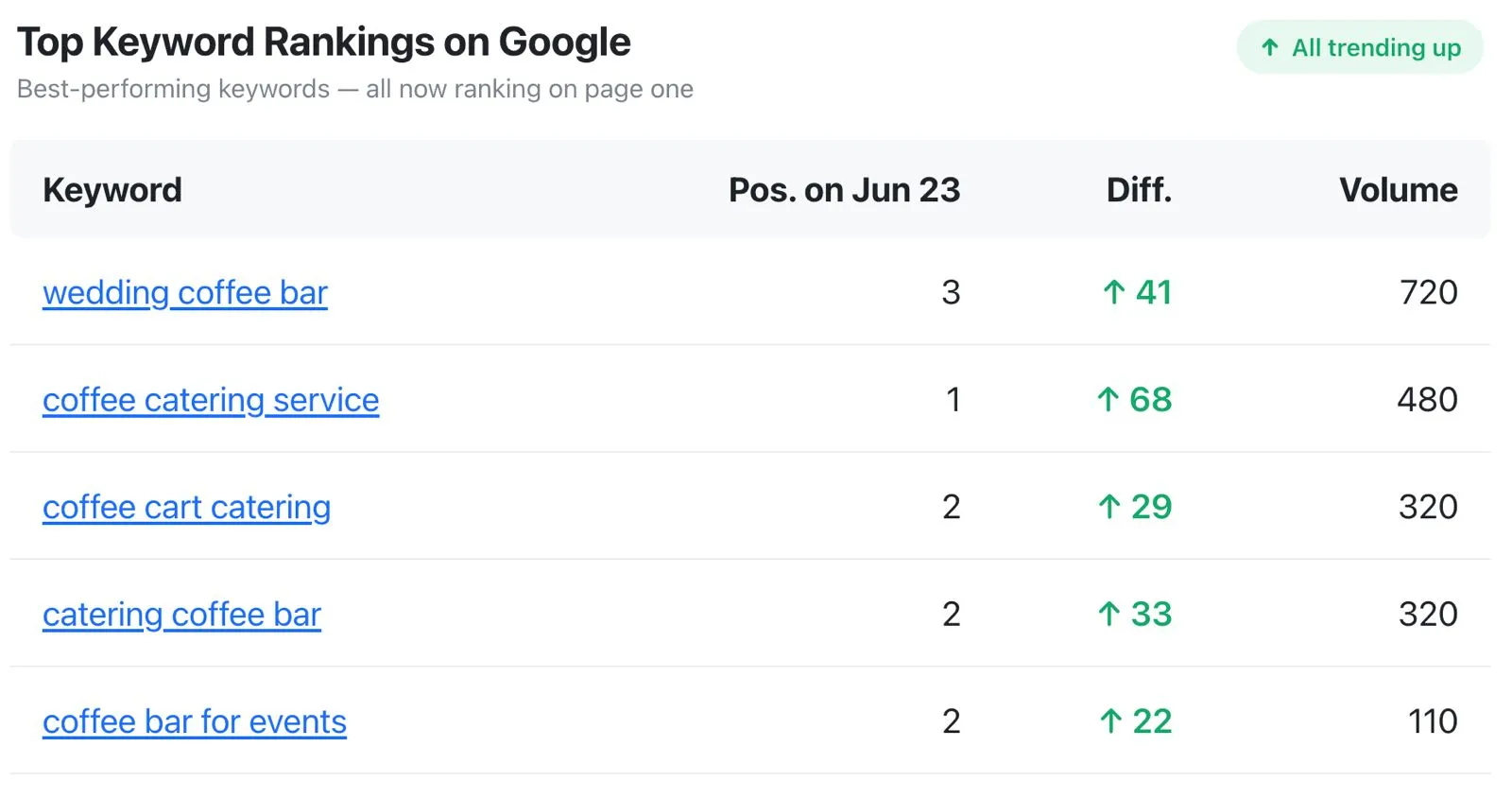Sort by Pos. on Jun 23 header
Image resolution: width=1512 pixels, height=798 pixels.
pos(844,190)
